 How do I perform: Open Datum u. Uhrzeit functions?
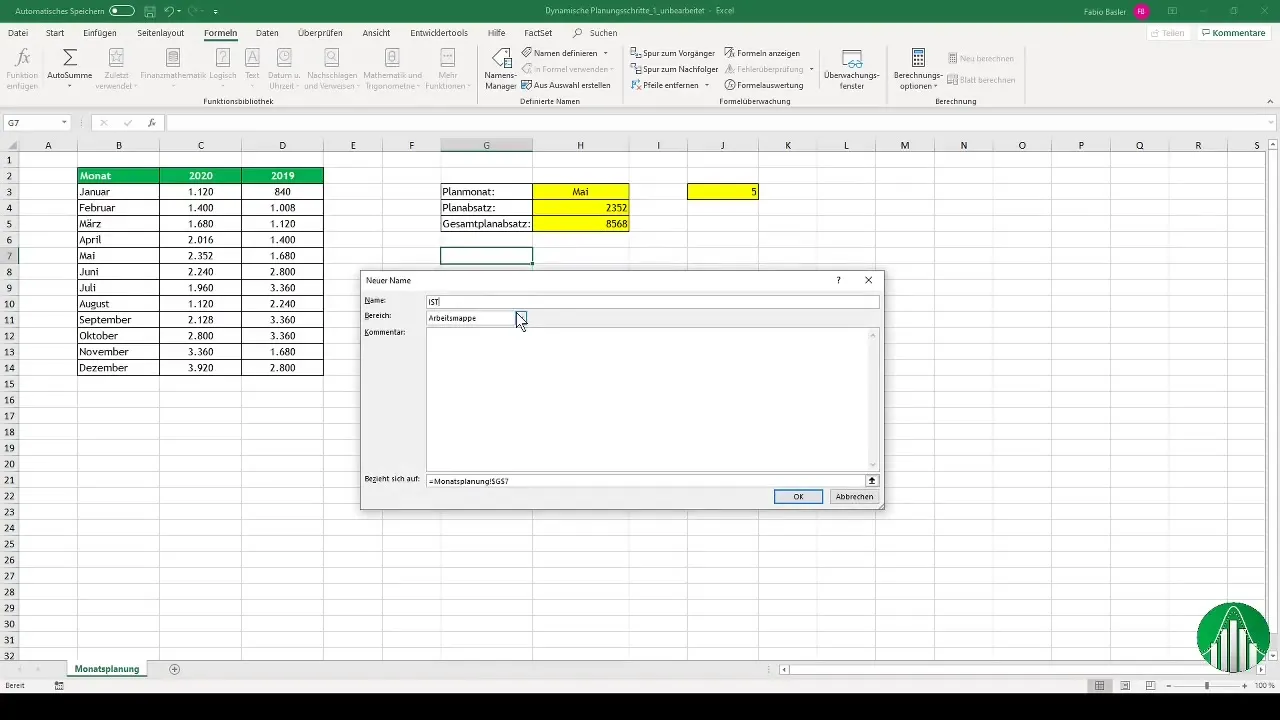284,69
